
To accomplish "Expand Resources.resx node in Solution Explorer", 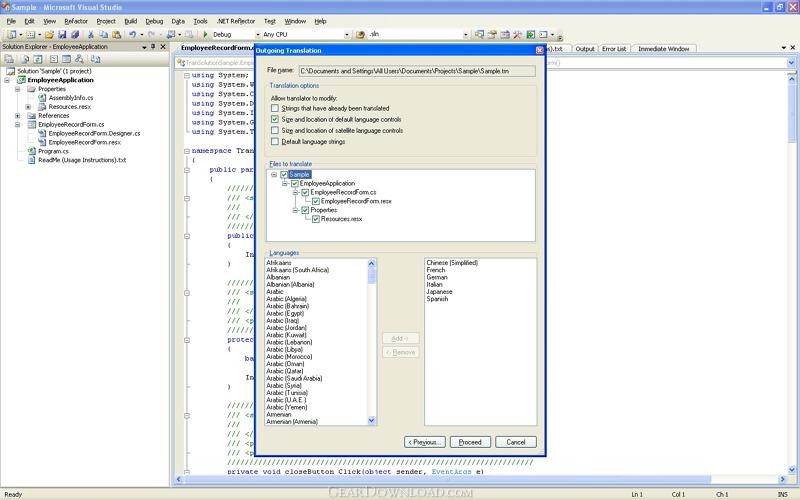I will point(28,107).
